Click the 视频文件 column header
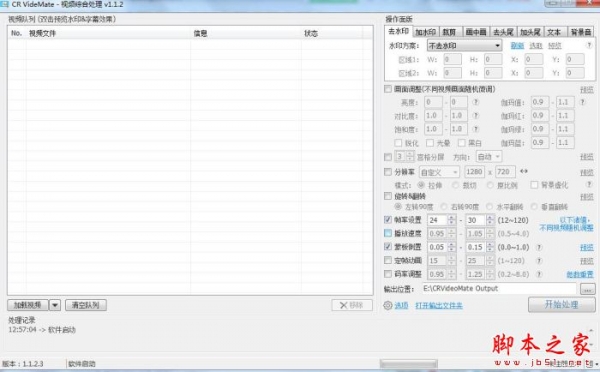Screen dimensions: 600x372 point(108,33)
